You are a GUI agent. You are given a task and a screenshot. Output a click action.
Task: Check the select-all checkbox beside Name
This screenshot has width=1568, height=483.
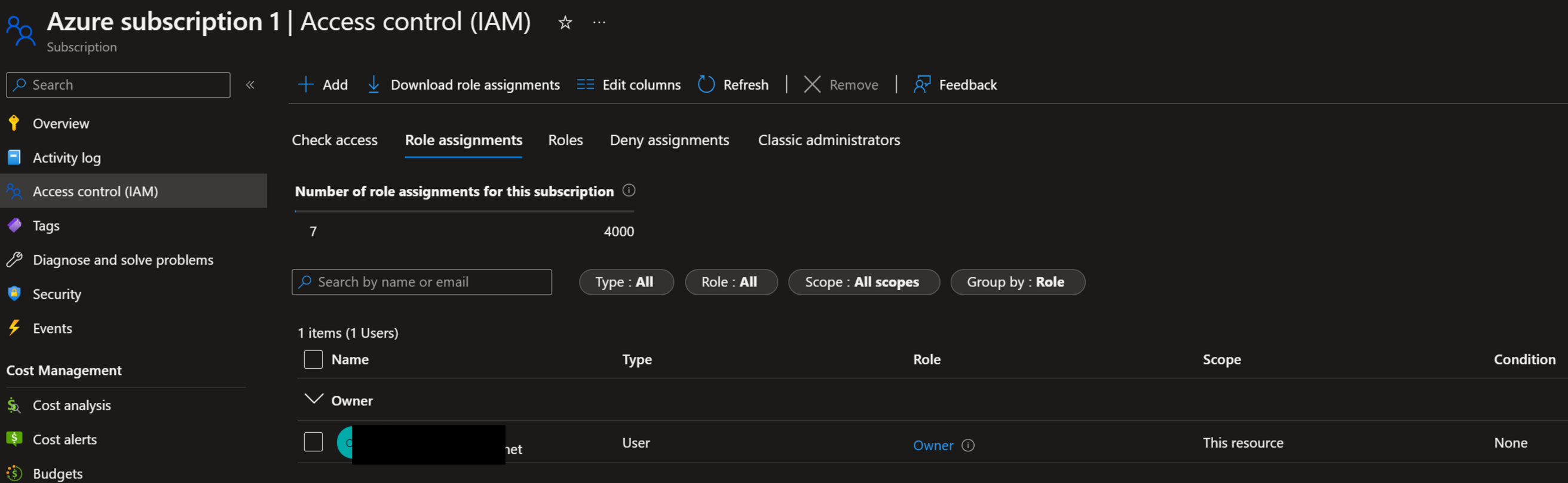313,359
